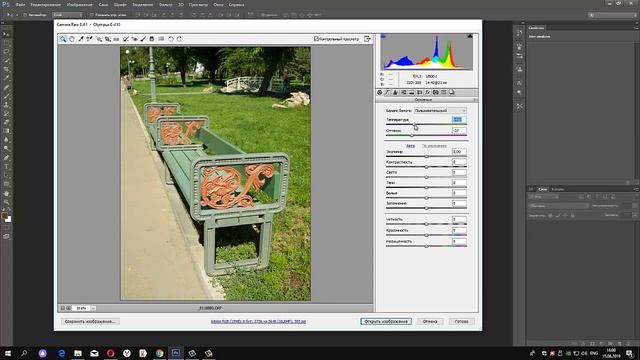Select the Straighten tool in Camera Raw
This screenshot has width=640, height=360.
coord(116,39)
